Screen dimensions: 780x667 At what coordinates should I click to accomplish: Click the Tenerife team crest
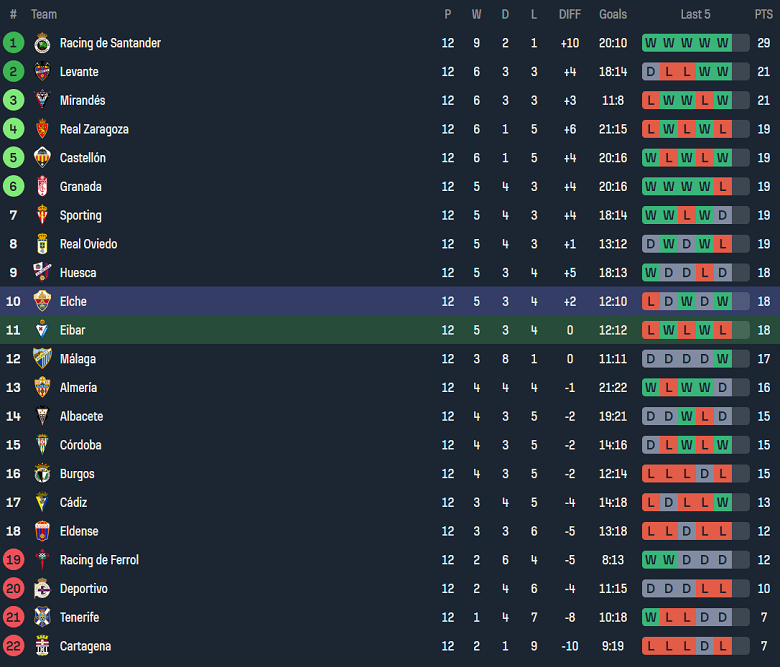(x=42, y=618)
